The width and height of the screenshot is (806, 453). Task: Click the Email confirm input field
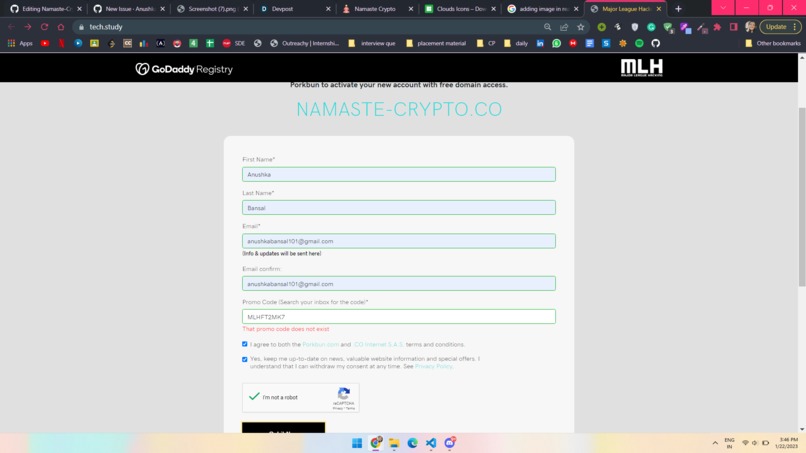click(x=398, y=284)
